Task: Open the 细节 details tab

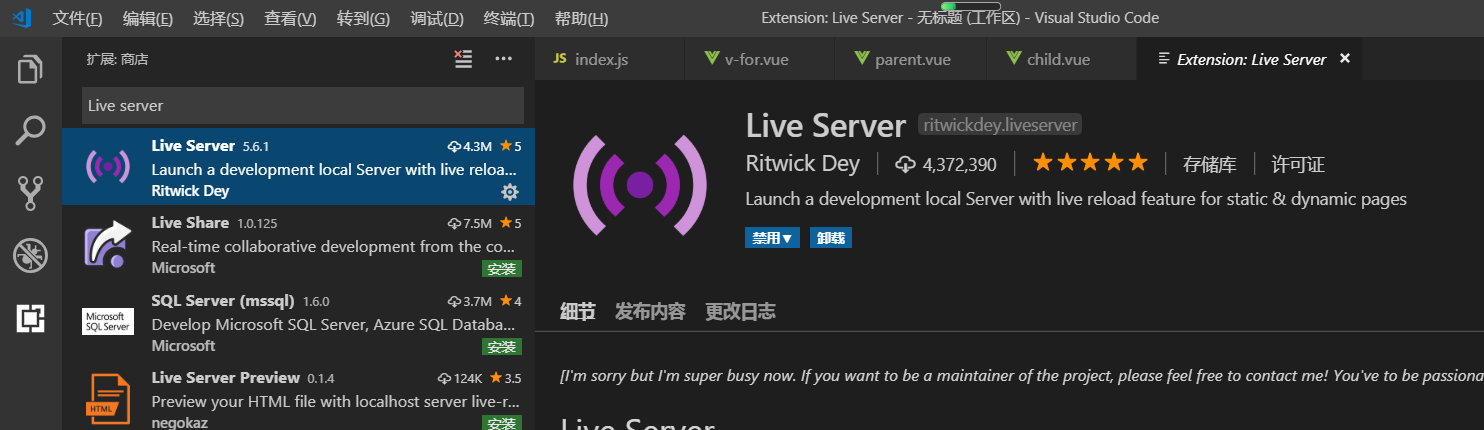Action: tap(578, 311)
